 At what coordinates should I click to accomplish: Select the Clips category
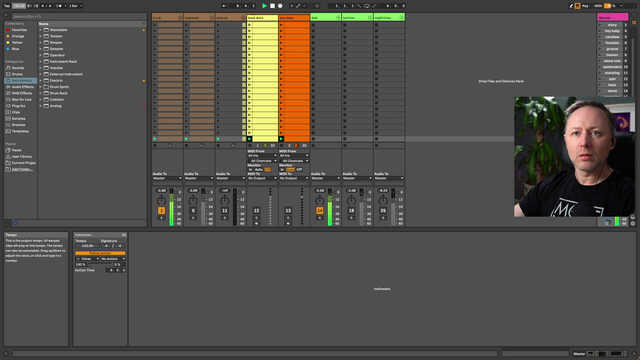(x=16, y=112)
